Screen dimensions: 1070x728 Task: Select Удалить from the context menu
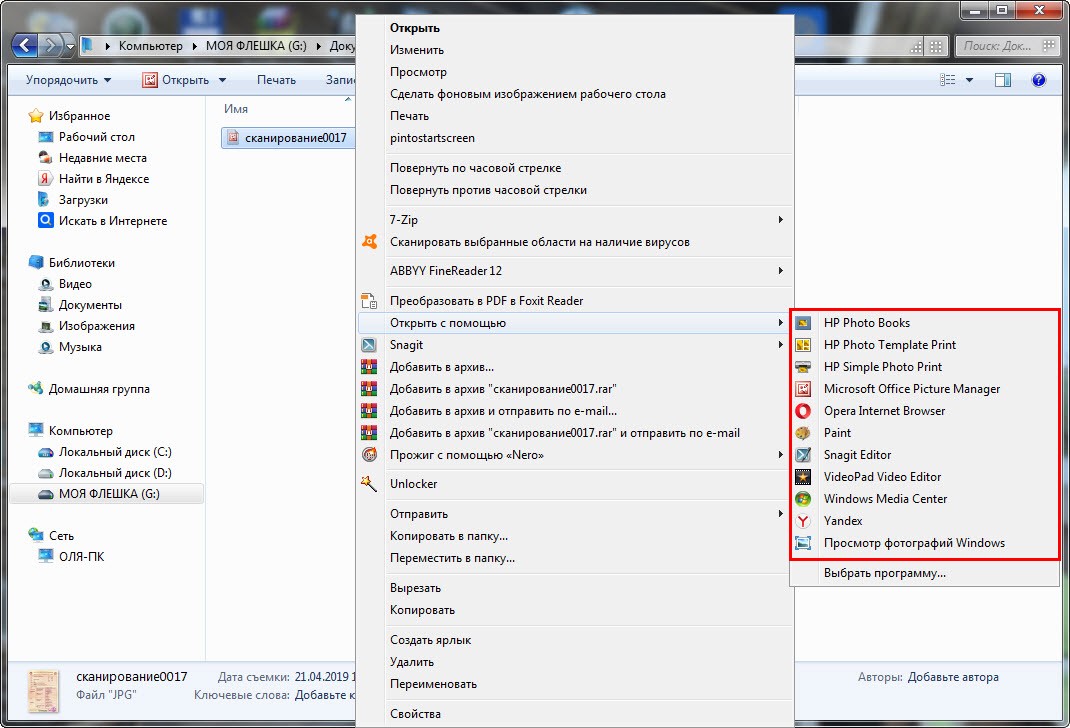(x=411, y=662)
